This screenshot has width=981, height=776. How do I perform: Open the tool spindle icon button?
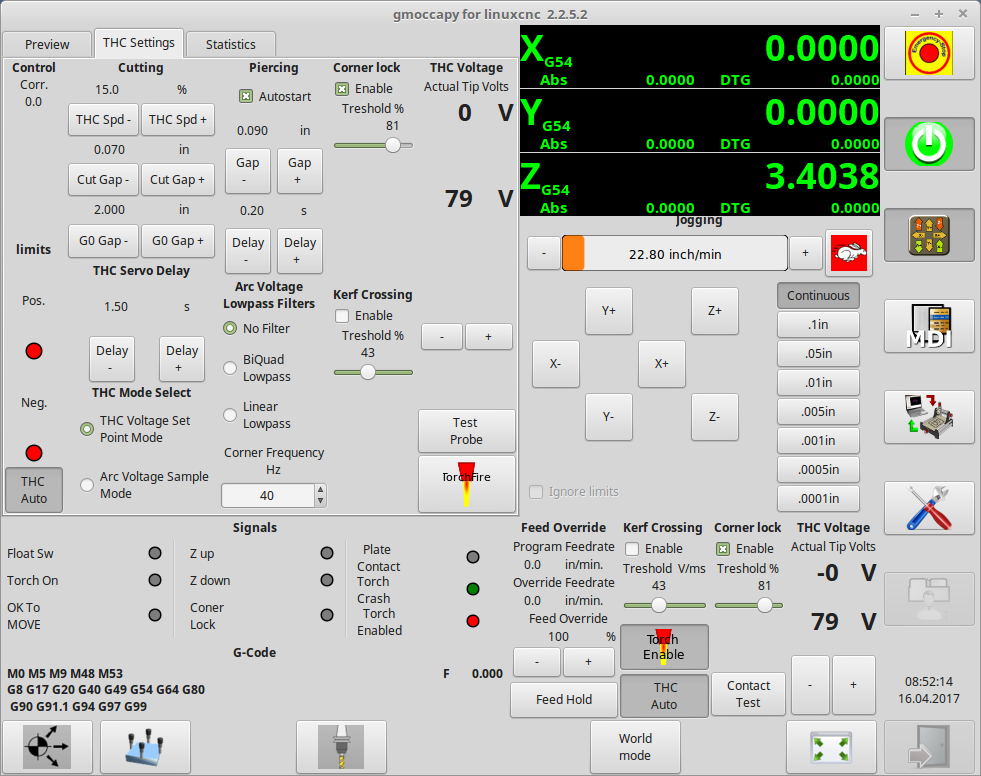click(x=341, y=747)
